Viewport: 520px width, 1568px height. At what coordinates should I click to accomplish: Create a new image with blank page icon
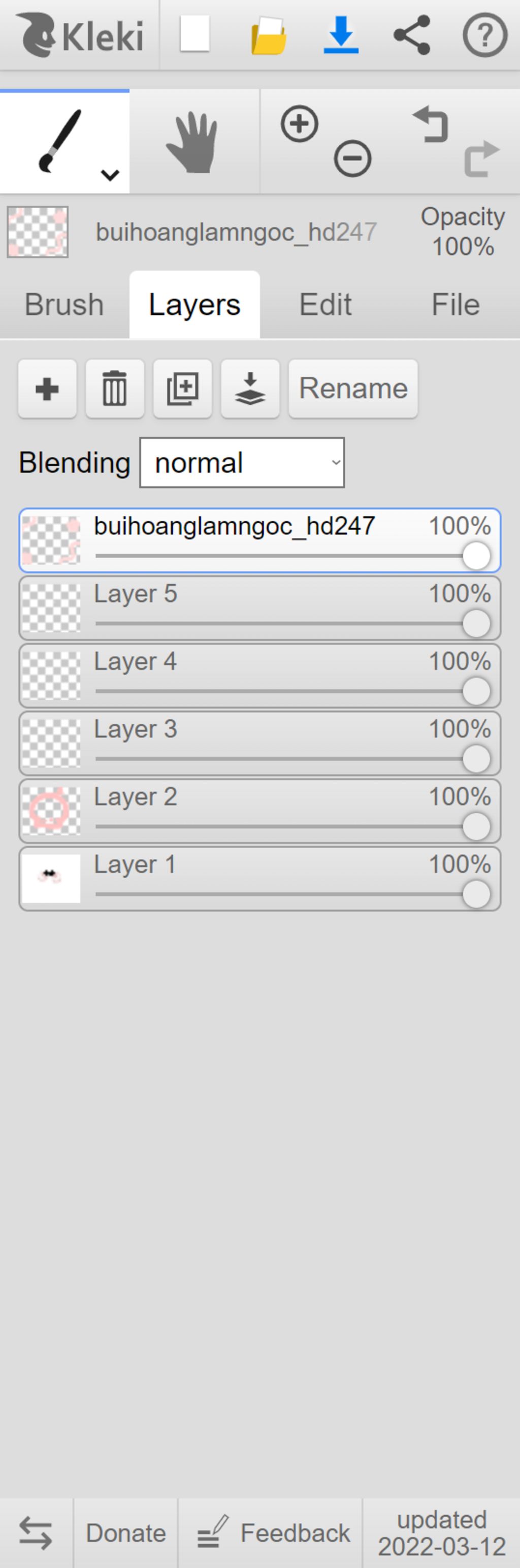coord(195,35)
